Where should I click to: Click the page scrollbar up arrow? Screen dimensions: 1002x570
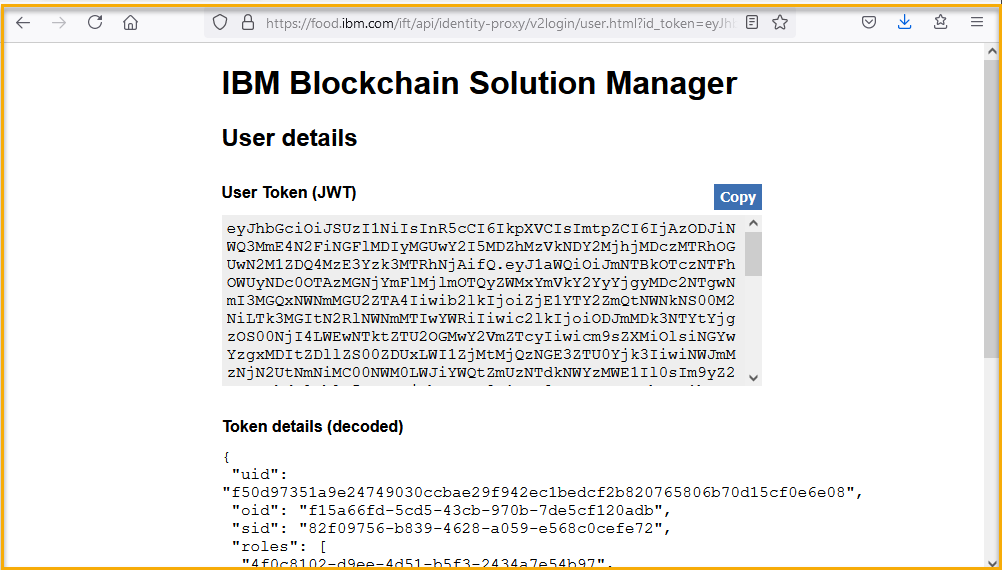pyautogui.click(x=992, y=52)
